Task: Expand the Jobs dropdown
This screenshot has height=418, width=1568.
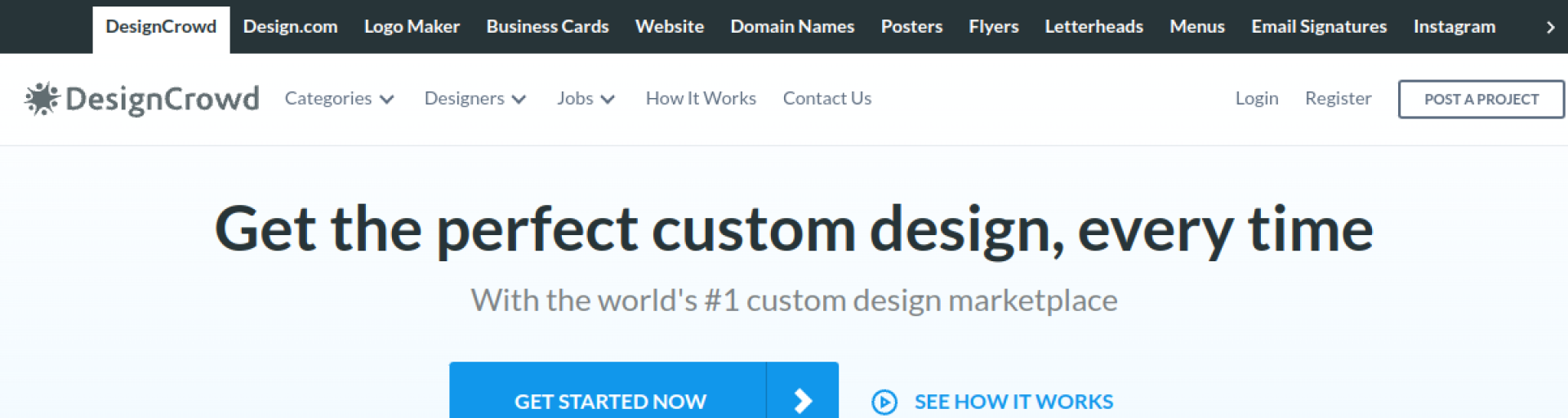Action: 586,99
